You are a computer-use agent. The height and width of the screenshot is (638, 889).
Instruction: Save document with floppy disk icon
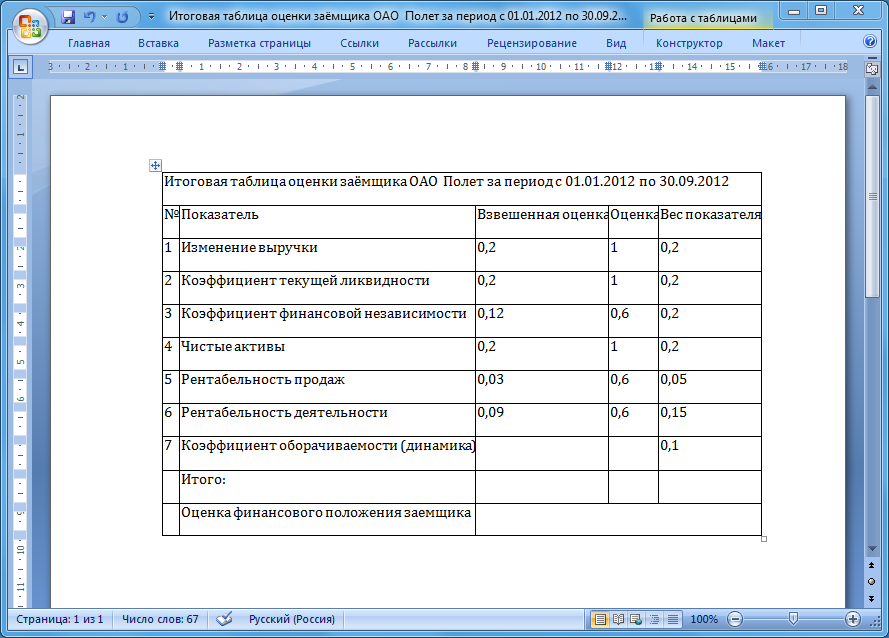point(68,16)
